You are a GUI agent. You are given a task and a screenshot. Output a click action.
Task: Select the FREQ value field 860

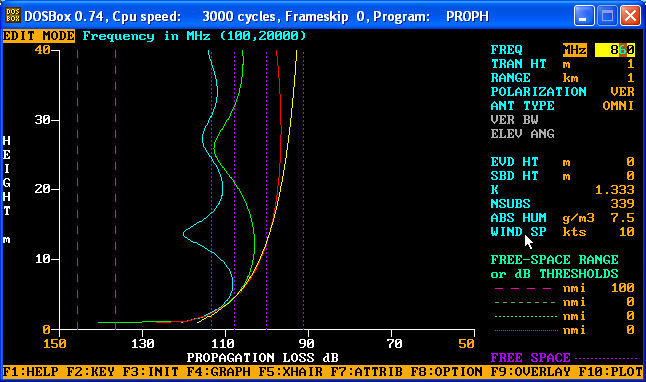tap(615, 50)
